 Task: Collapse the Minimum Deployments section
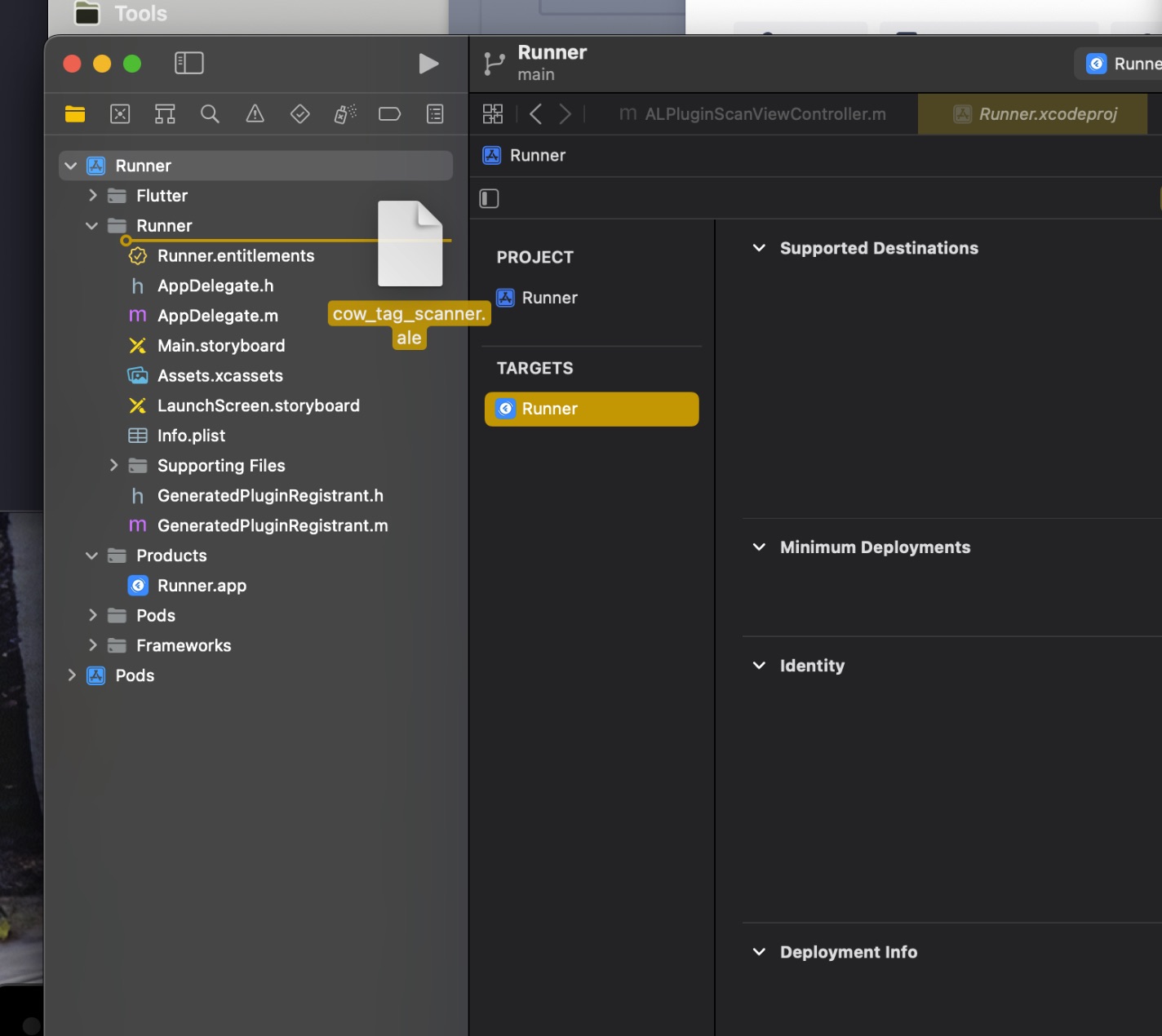click(759, 547)
